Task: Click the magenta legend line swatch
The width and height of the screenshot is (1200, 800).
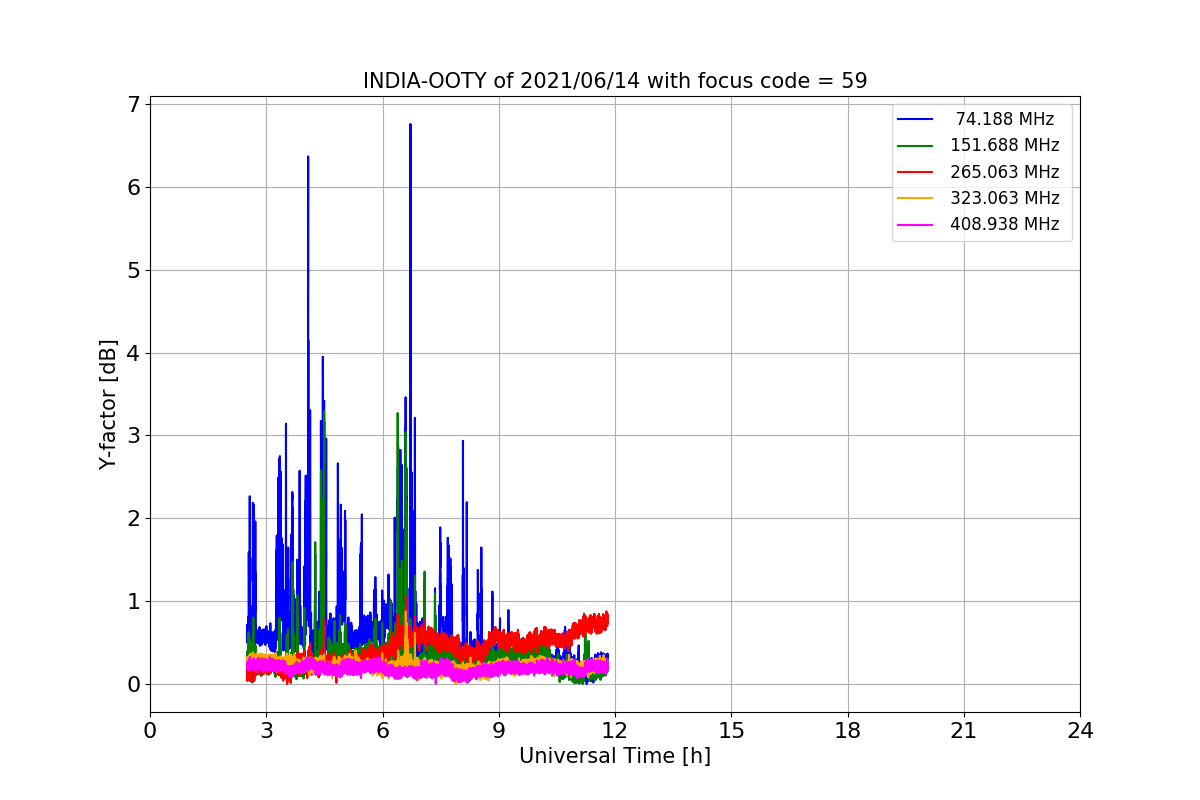Action: pyautogui.click(x=915, y=224)
